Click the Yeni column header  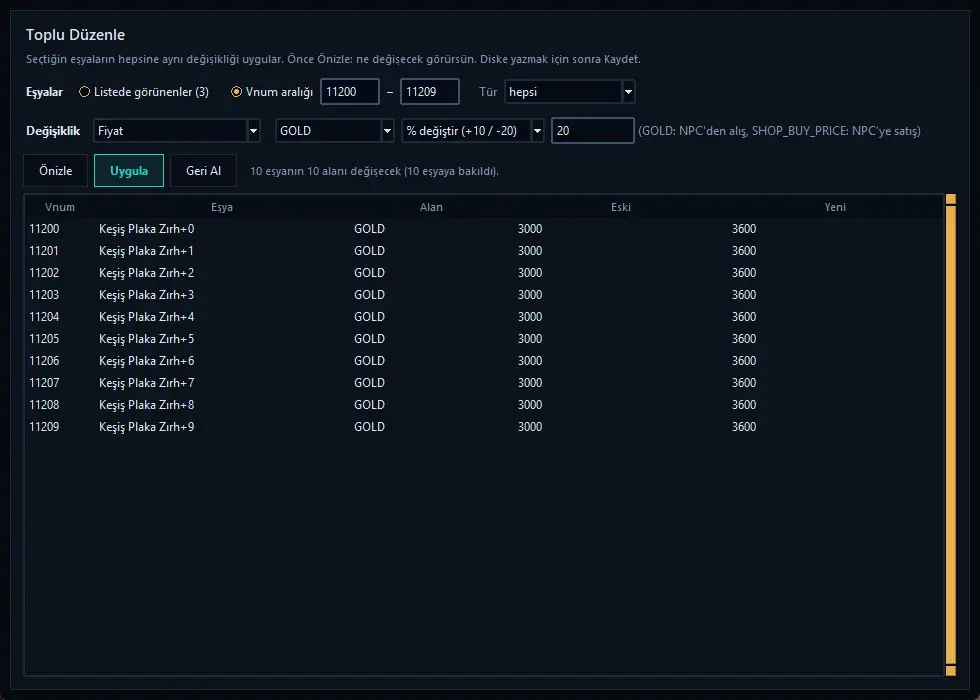(835, 207)
